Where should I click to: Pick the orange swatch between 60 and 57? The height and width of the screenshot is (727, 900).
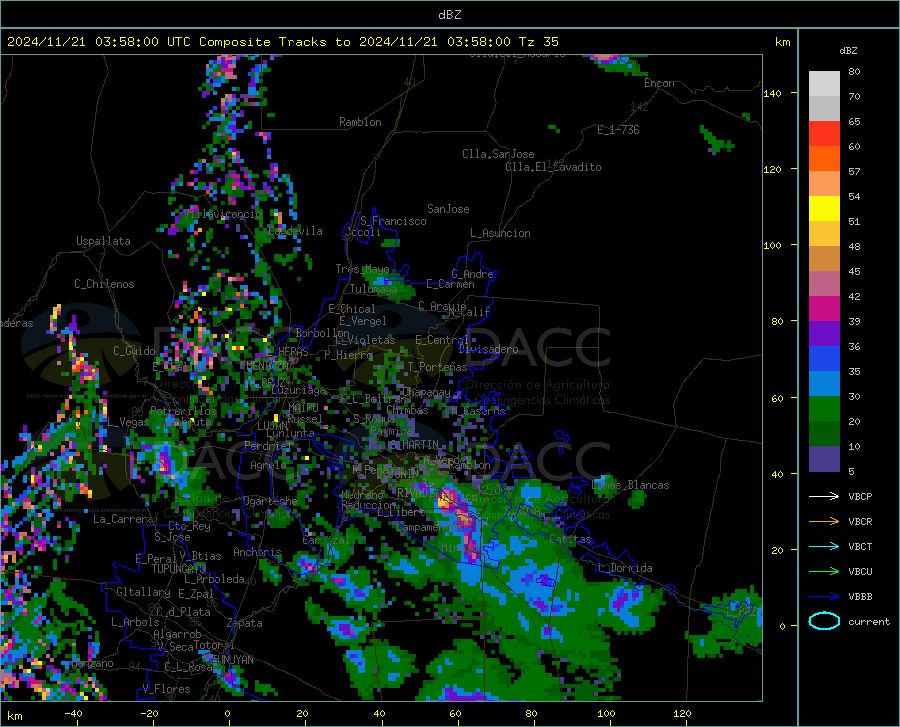click(x=824, y=159)
